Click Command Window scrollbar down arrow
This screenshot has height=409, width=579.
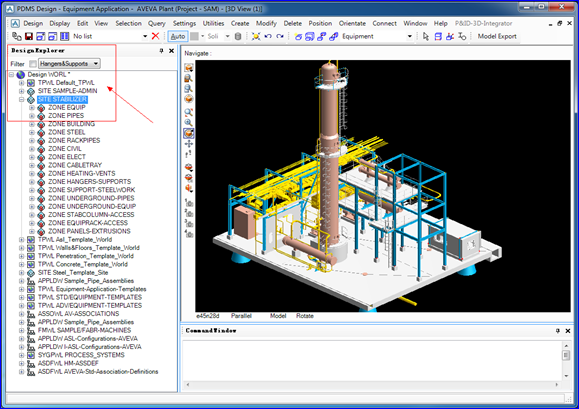pyautogui.click(x=566, y=376)
